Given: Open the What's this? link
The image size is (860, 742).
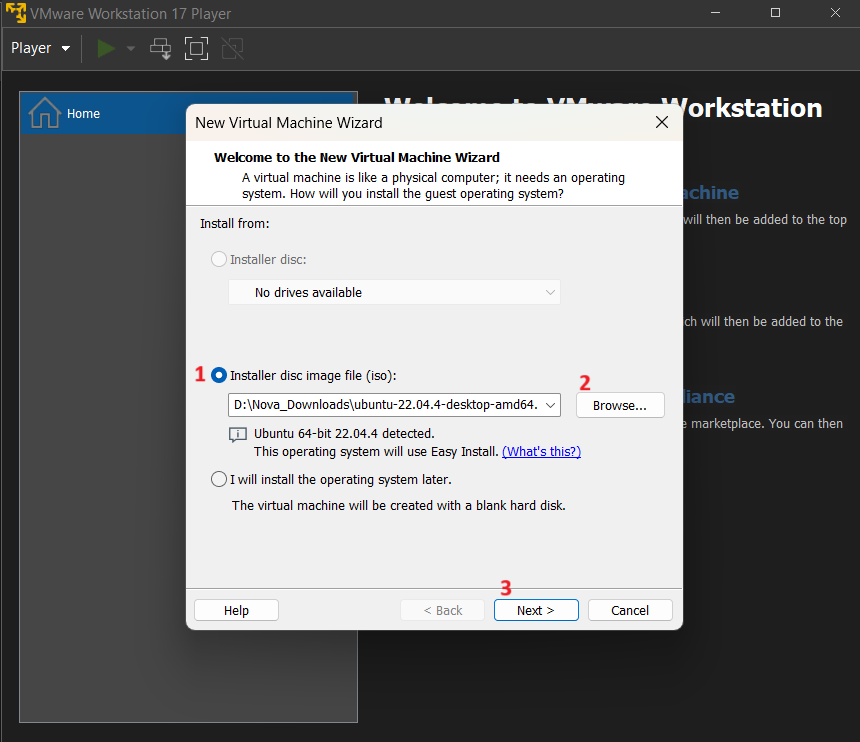Looking at the screenshot, I should pyautogui.click(x=541, y=451).
